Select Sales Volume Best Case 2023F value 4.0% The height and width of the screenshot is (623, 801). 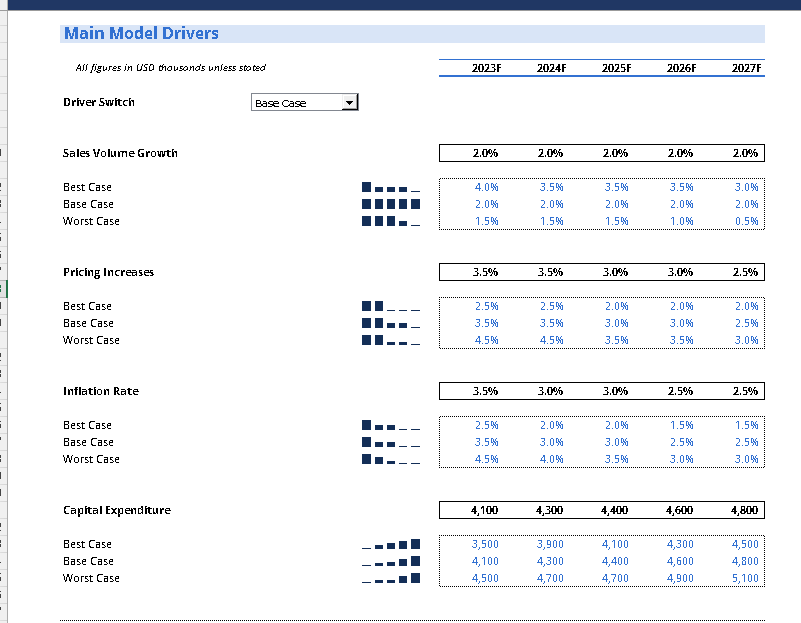[x=486, y=187]
